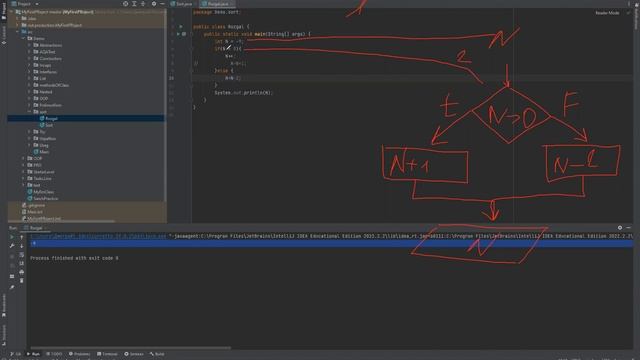
Task: Select Main class in project tree
Action: tap(41, 152)
